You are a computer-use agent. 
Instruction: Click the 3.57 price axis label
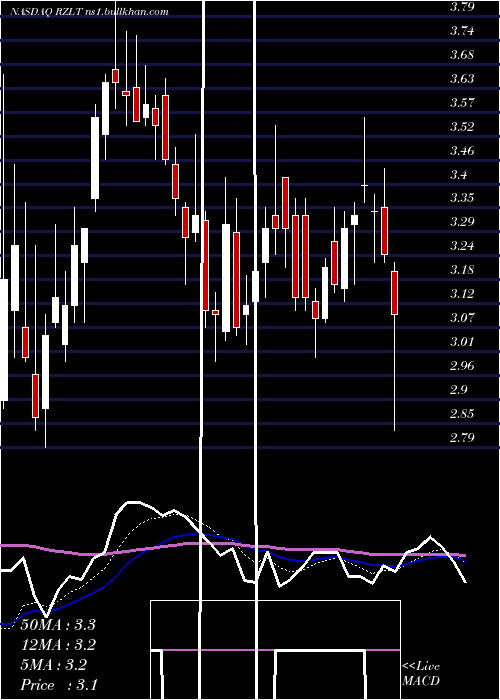tap(462, 103)
